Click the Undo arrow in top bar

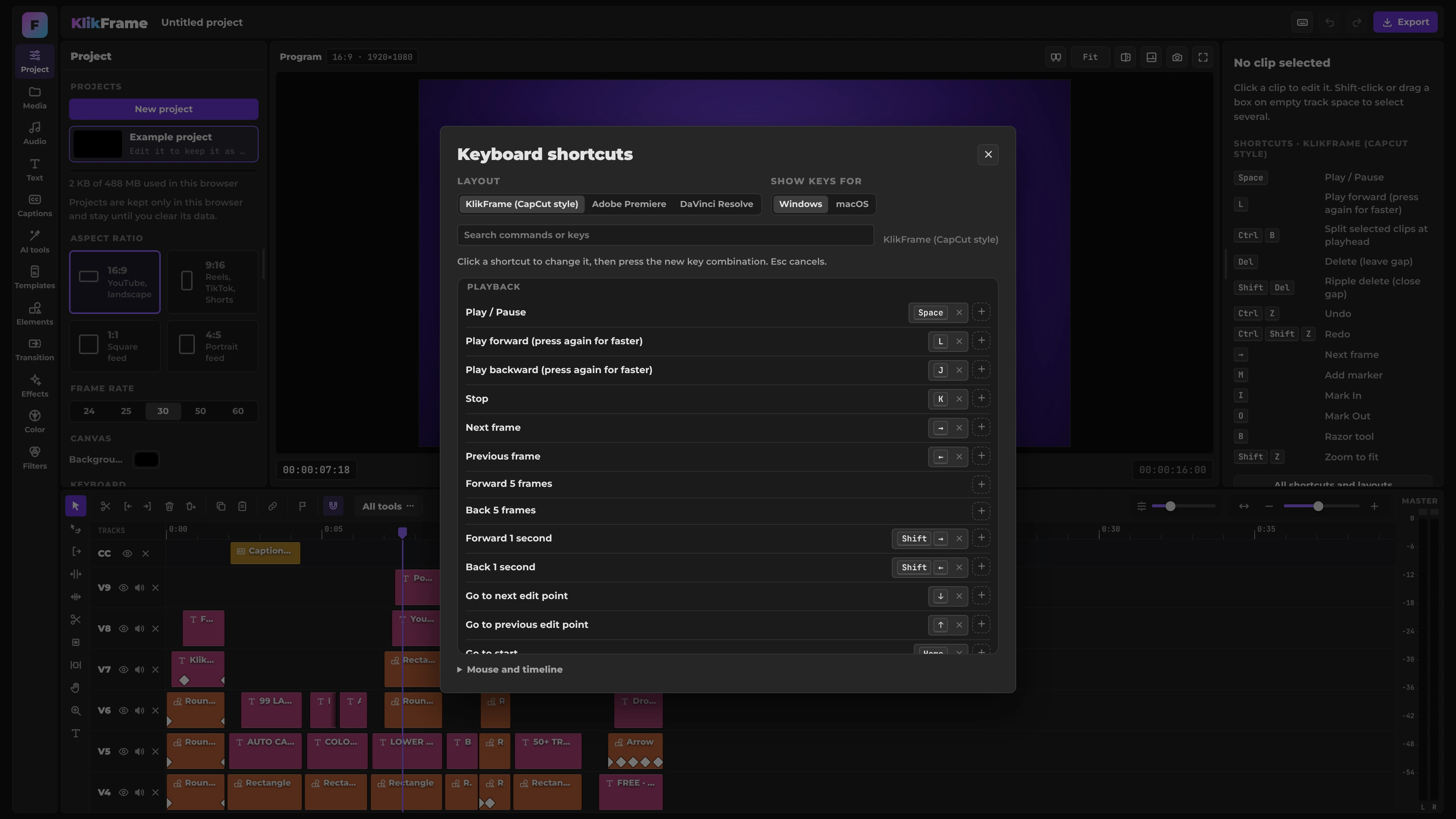click(1329, 22)
